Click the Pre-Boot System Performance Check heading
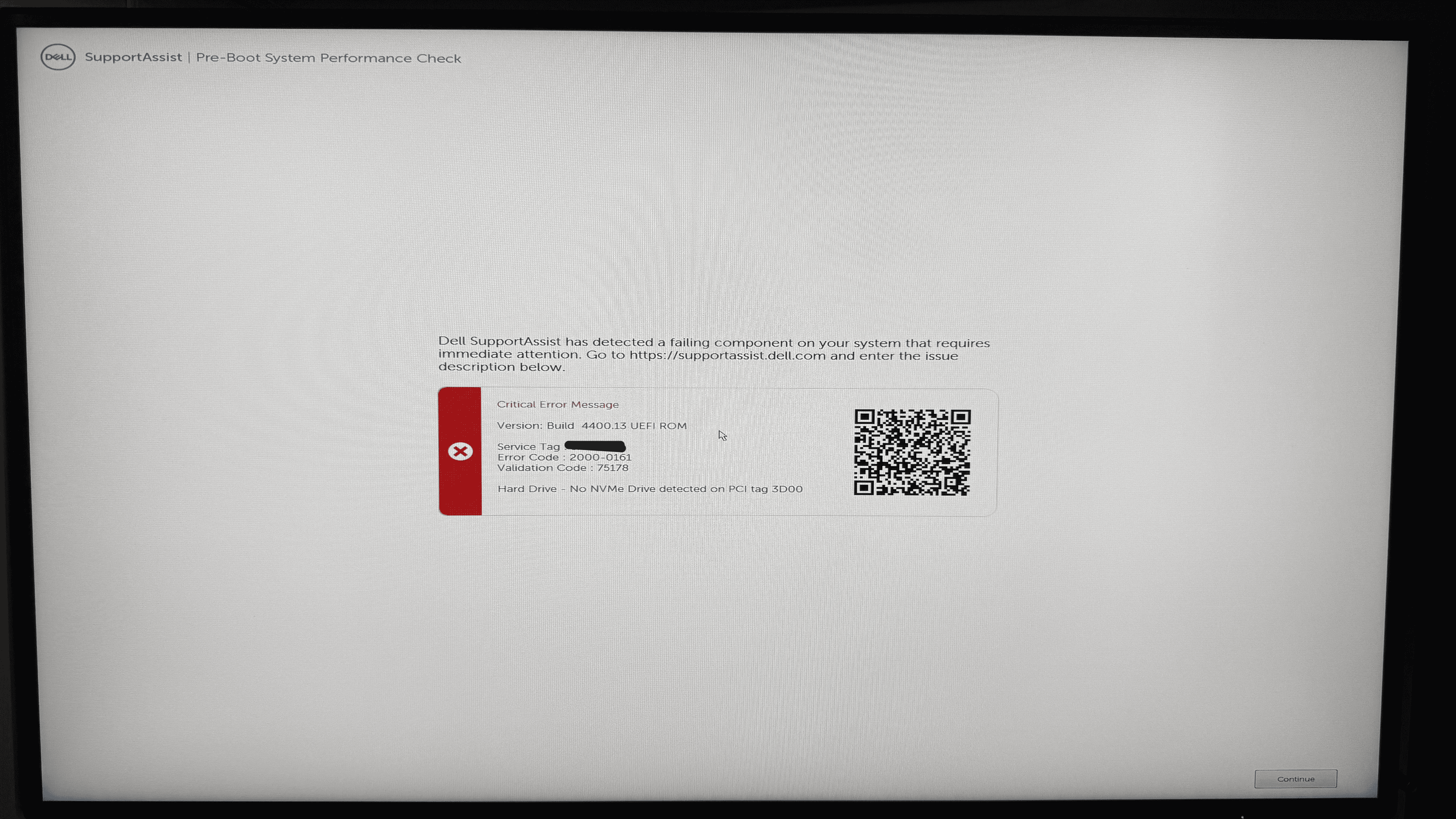The image size is (1456, 819). (328, 58)
